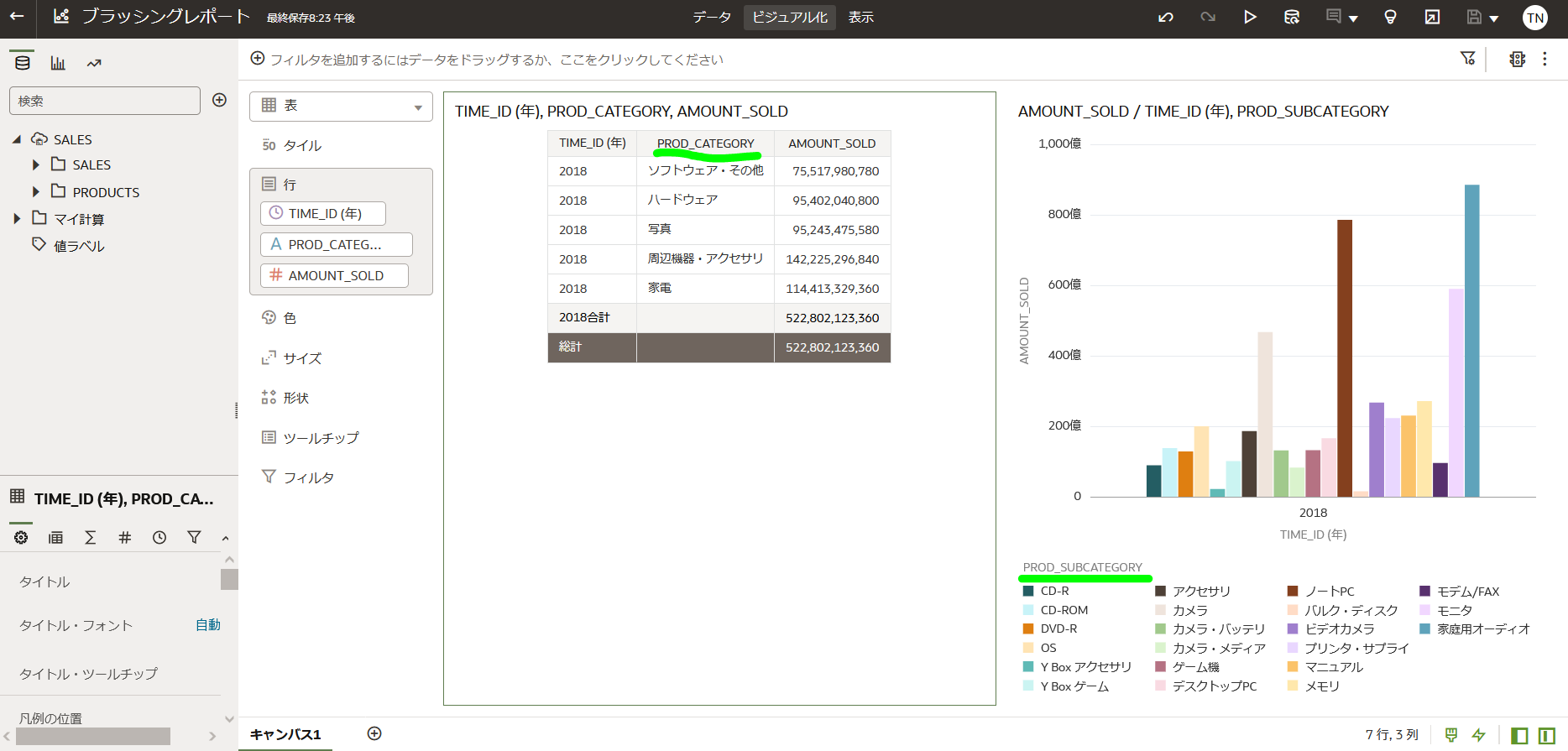Click the PROD_CATEG... row pill
Viewport: 1568px width, 751px height.
click(337, 244)
